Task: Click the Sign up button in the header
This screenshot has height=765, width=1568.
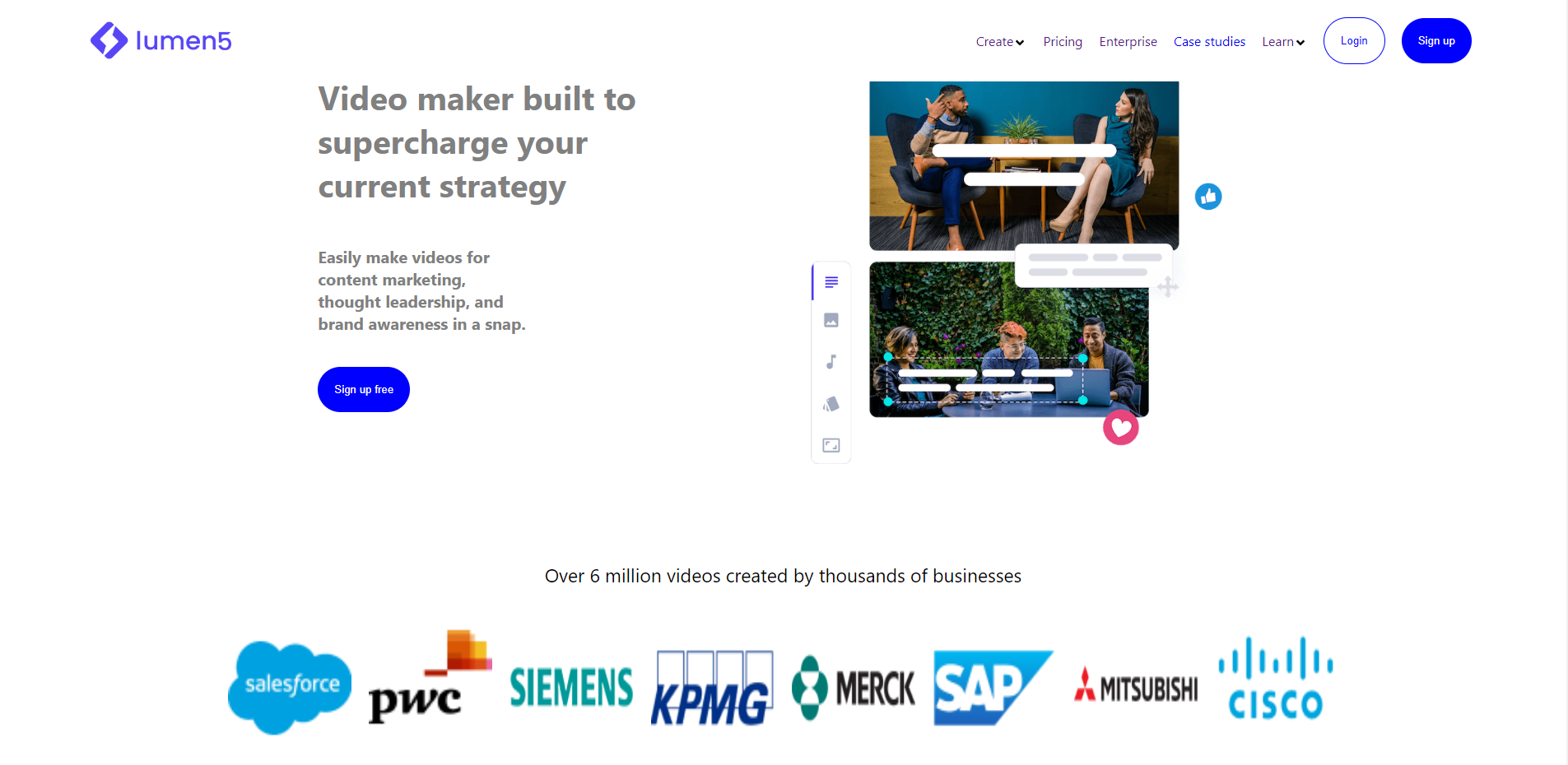Action: 1436,40
